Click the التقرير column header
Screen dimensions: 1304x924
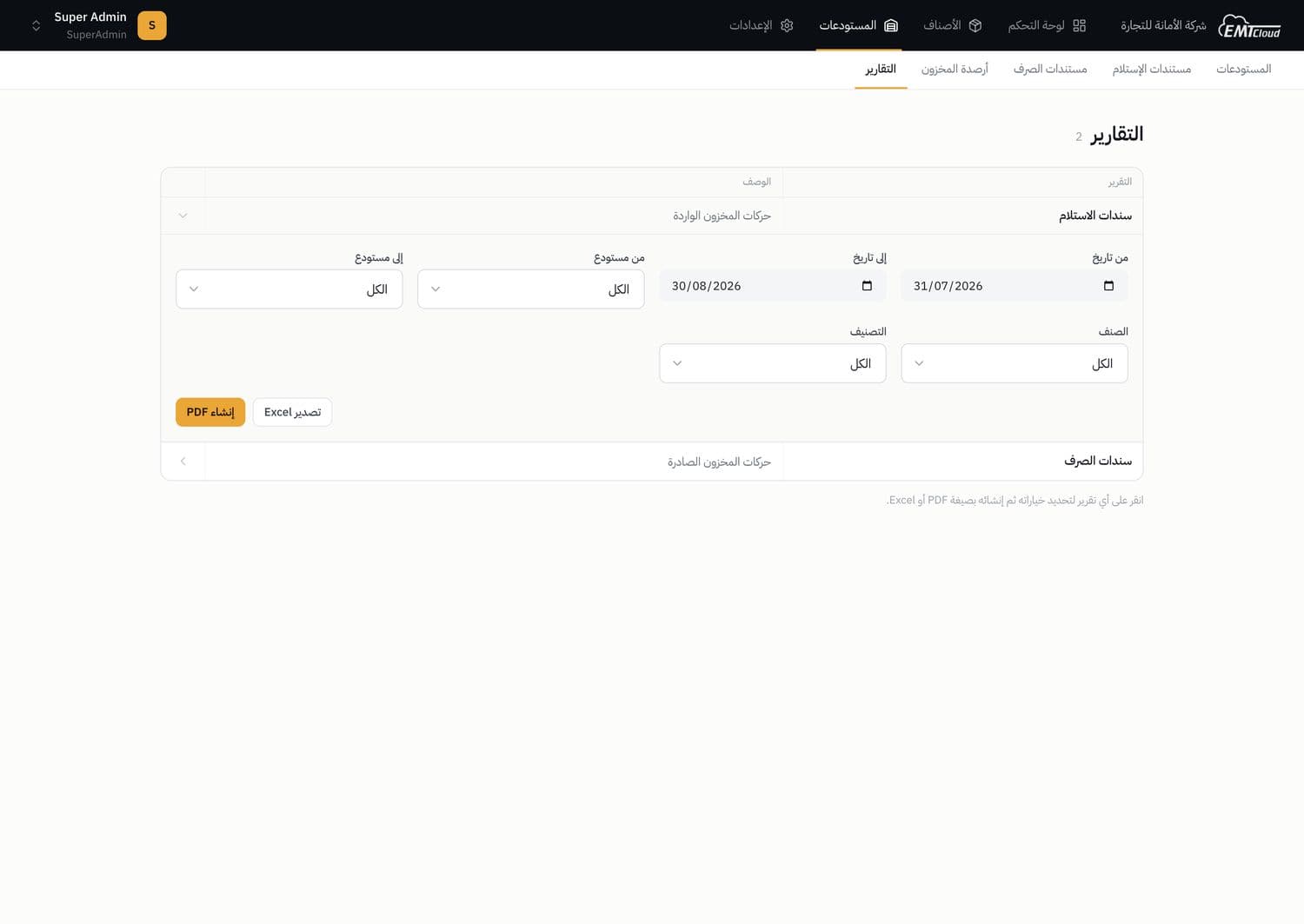tap(1120, 182)
